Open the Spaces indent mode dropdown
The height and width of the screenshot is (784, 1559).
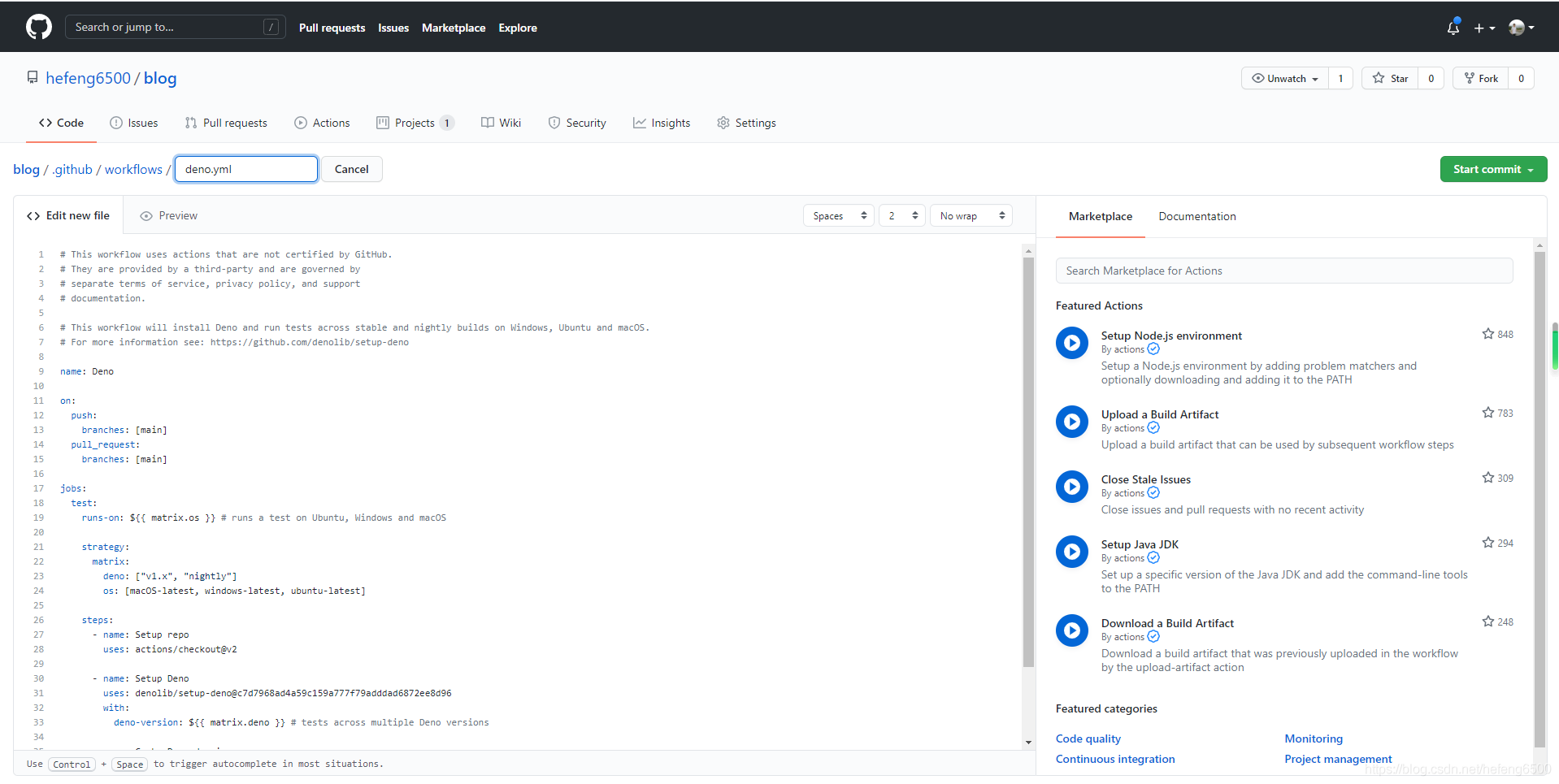839,215
